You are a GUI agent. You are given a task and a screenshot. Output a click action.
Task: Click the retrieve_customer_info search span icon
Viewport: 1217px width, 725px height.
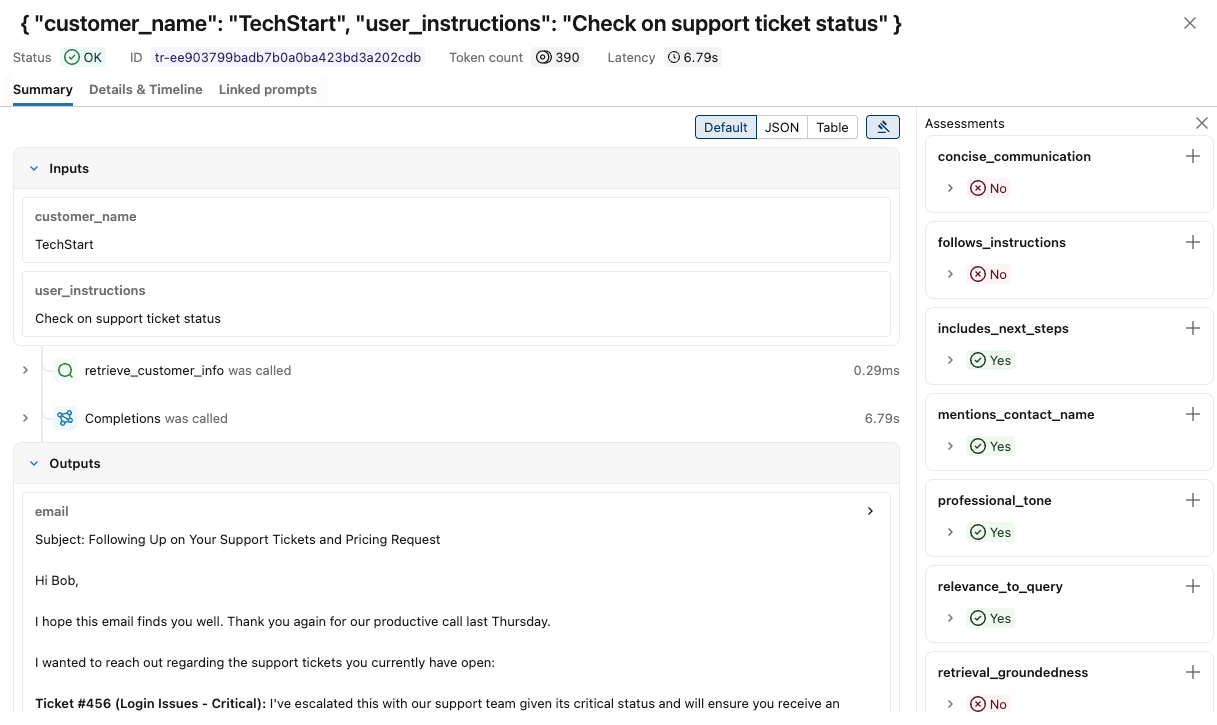(66, 370)
